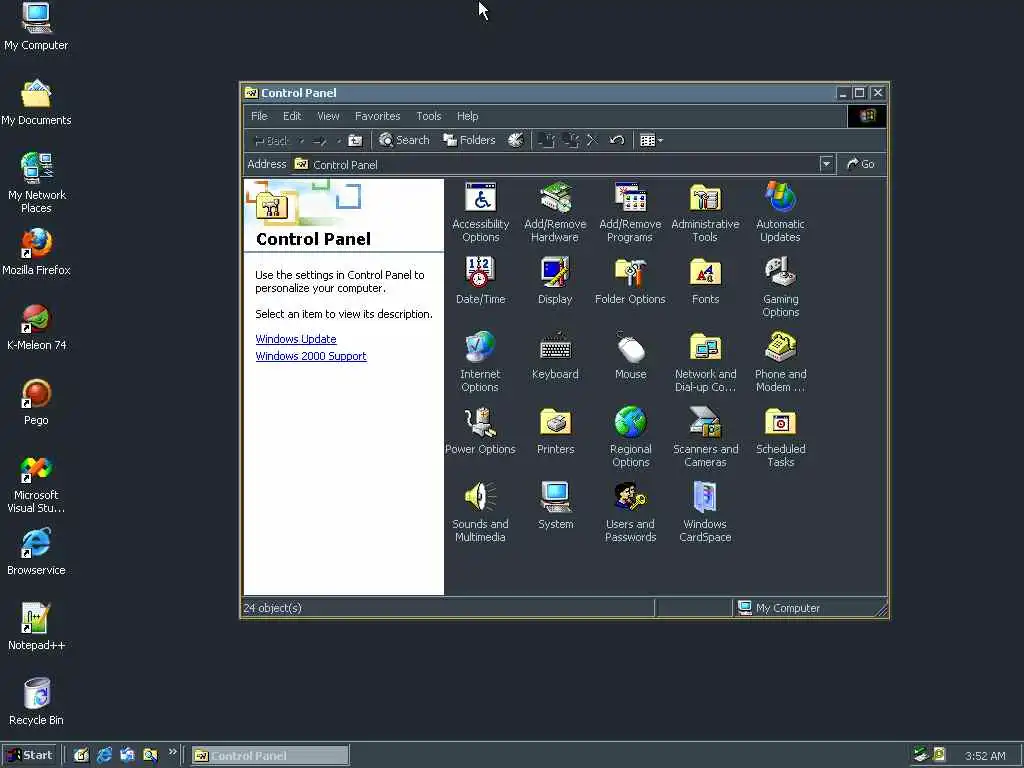Image resolution: width=1024 pixels, height=768 pixels.
Task: Open Accessibility Options applet
Action: [481, 213]
